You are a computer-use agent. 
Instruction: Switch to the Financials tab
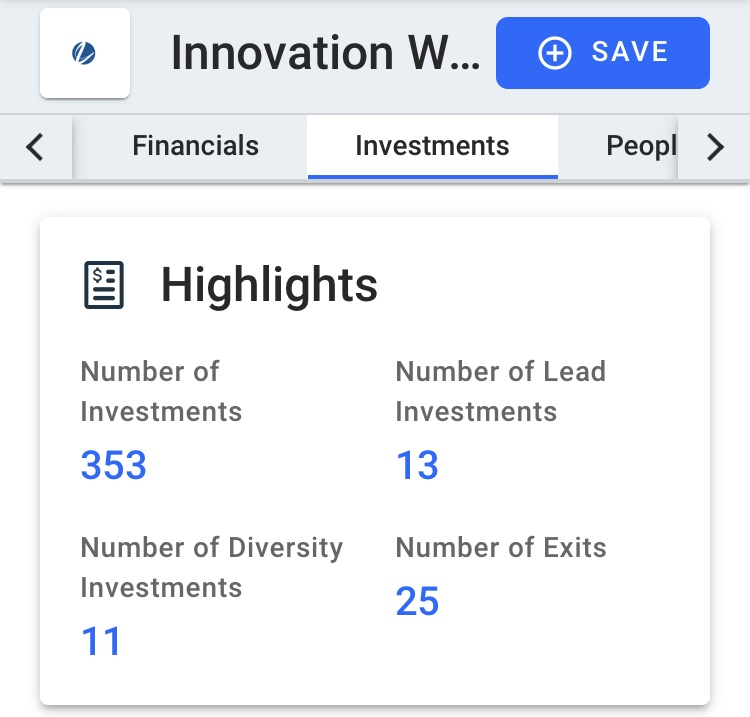(x=195, y=145)
